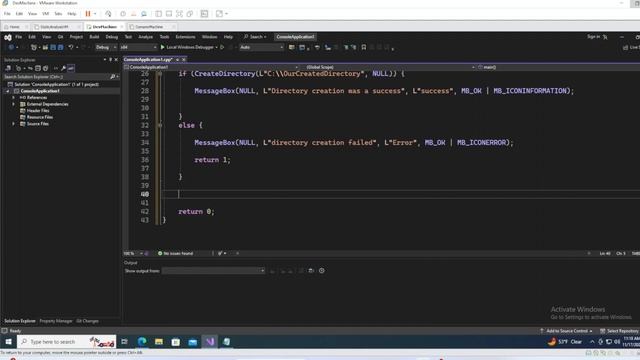
Task: Open the Add to Source Control dropdown
Action: click(x=566, y=331)
